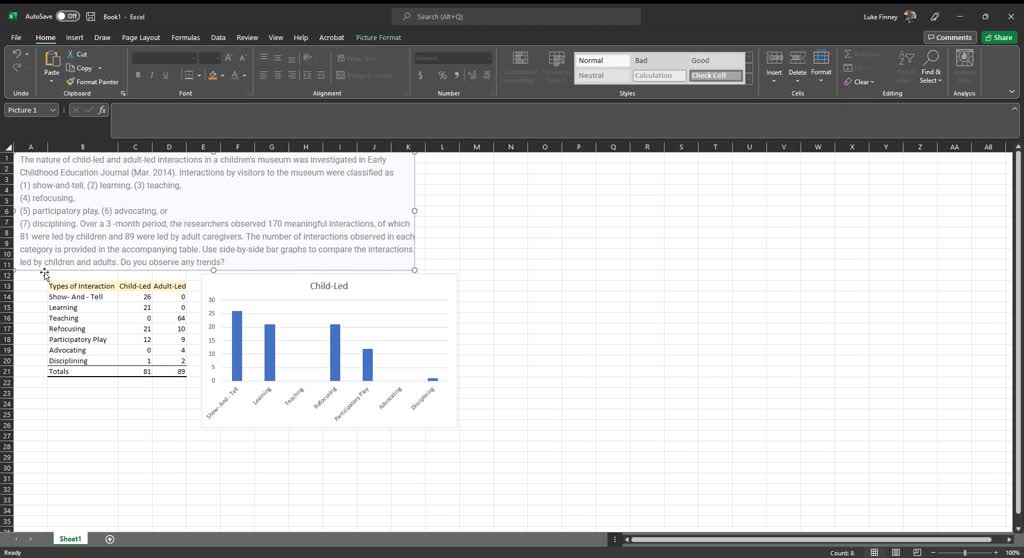
Task: Click the Insert Function fx icon
Action: click(102, 110)
